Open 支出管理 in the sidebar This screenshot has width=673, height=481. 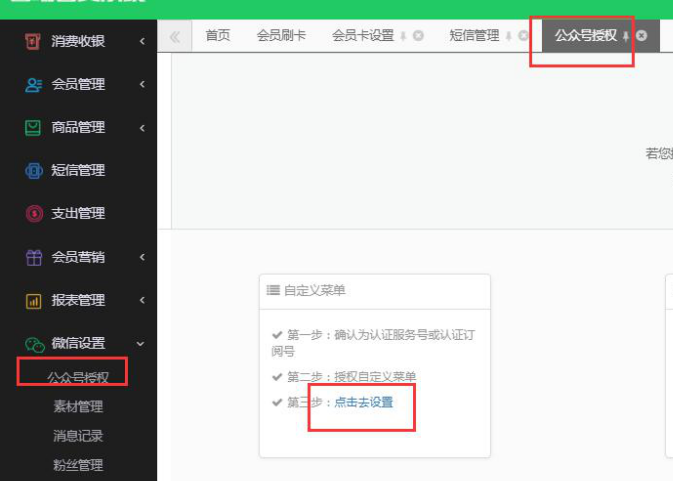78,213
